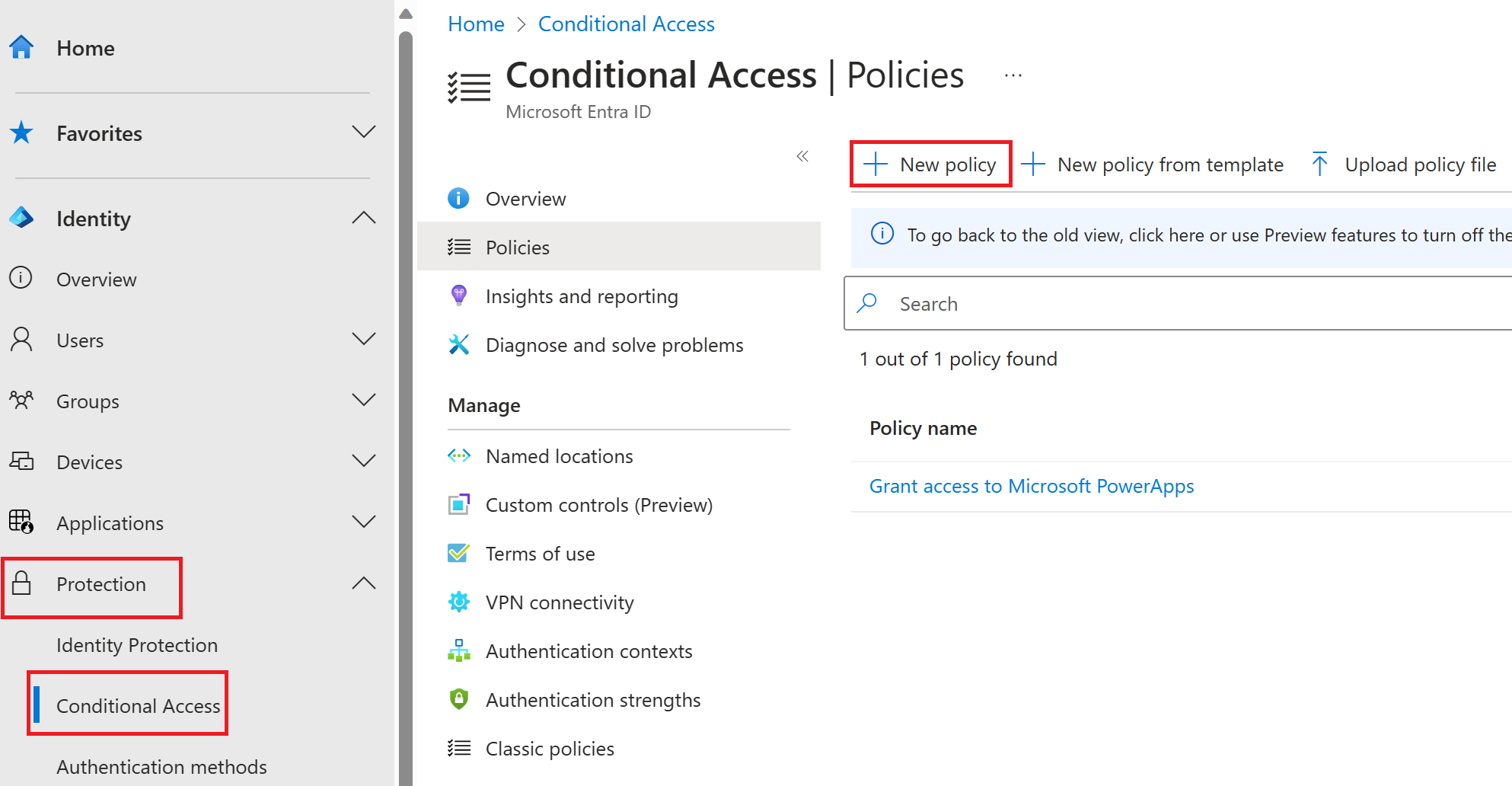Select the Diagnose and solve problems wrench icon
Screen dimensions: 1512x786
click(x=459, y=344)
